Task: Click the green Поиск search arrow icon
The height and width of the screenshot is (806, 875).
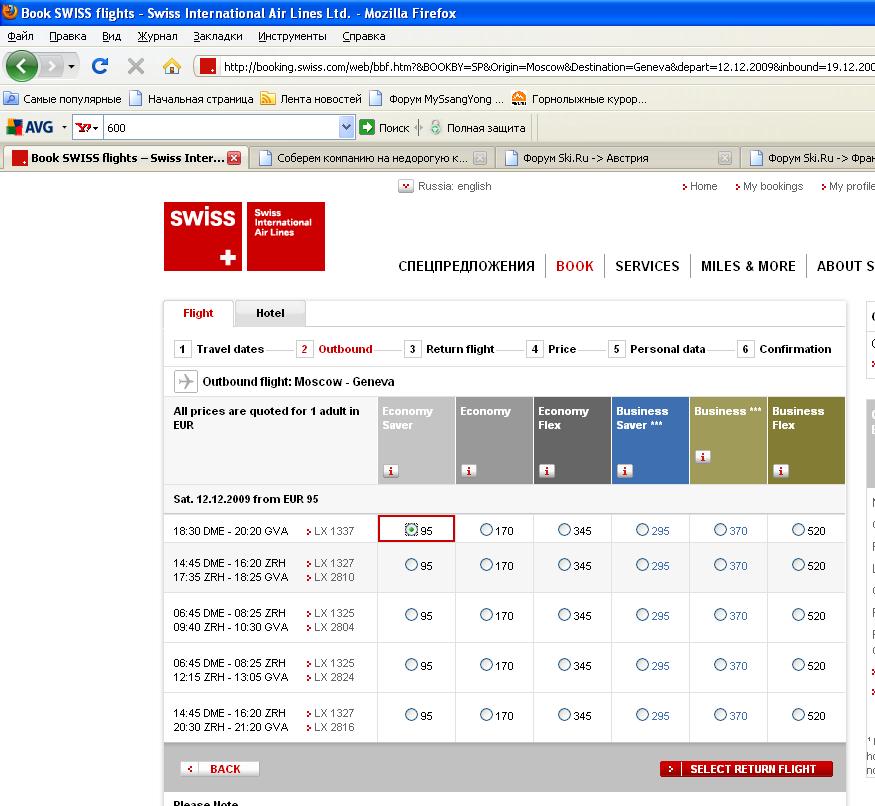Action: click(367, 127)
